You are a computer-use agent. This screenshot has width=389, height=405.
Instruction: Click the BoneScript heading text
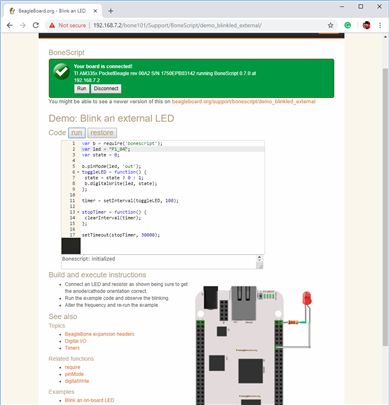pyautogui.click(x=67, y=52)
